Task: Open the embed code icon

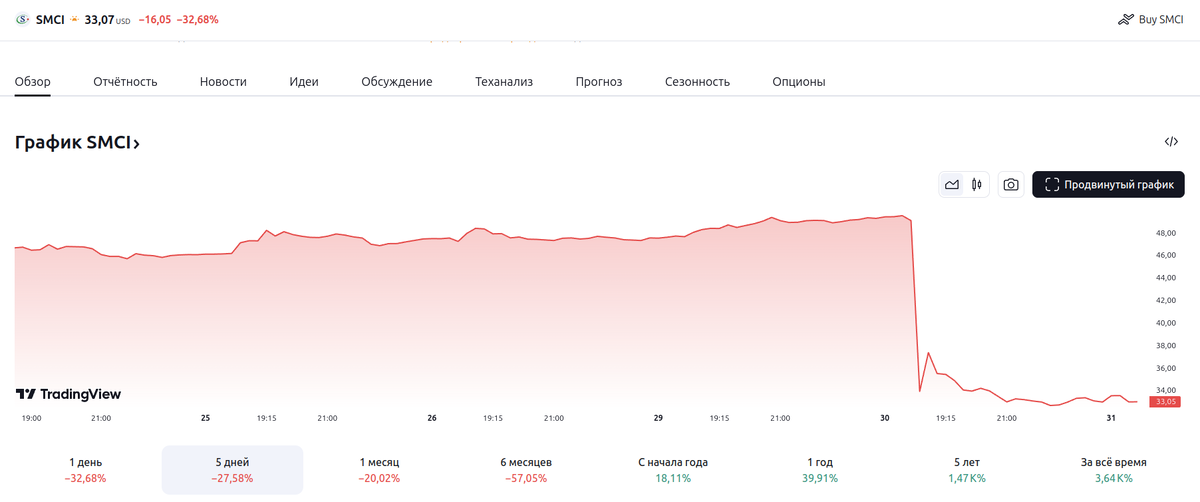Action: (x=1171, y=142)
